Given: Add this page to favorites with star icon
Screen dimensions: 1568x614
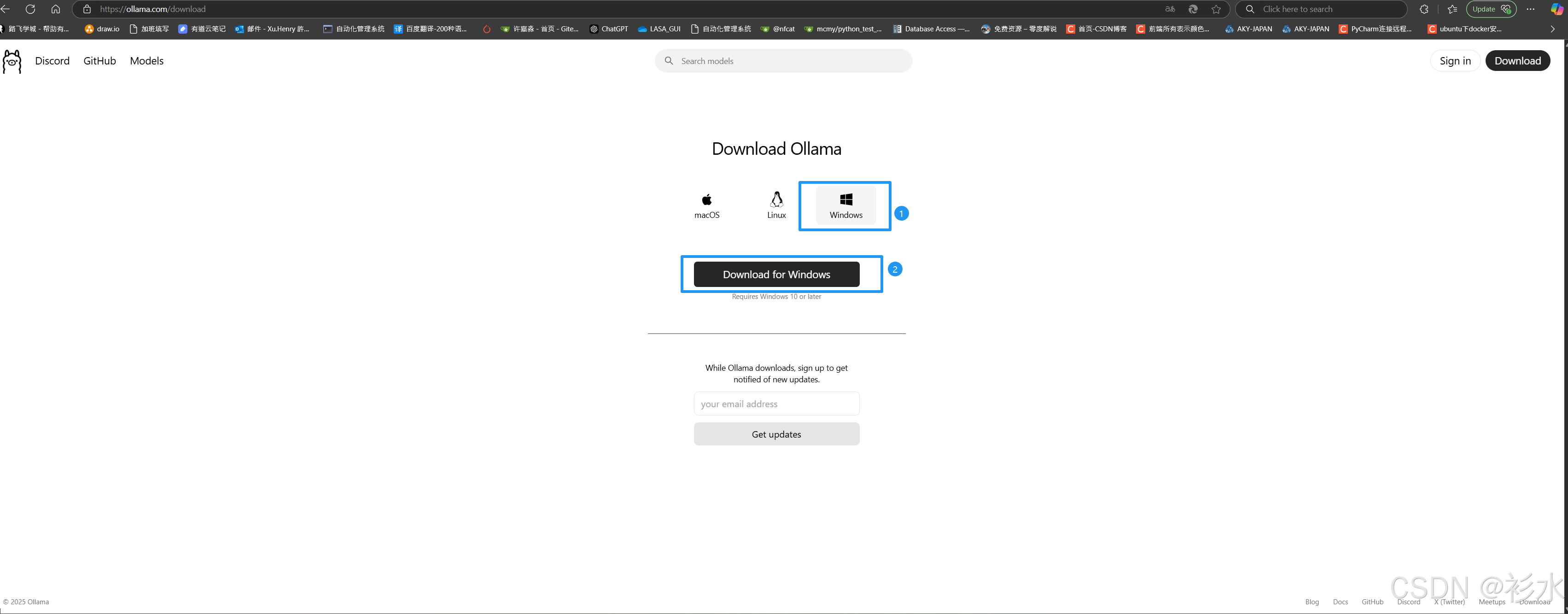Looking at the screenshot, I should (1216, 9).
